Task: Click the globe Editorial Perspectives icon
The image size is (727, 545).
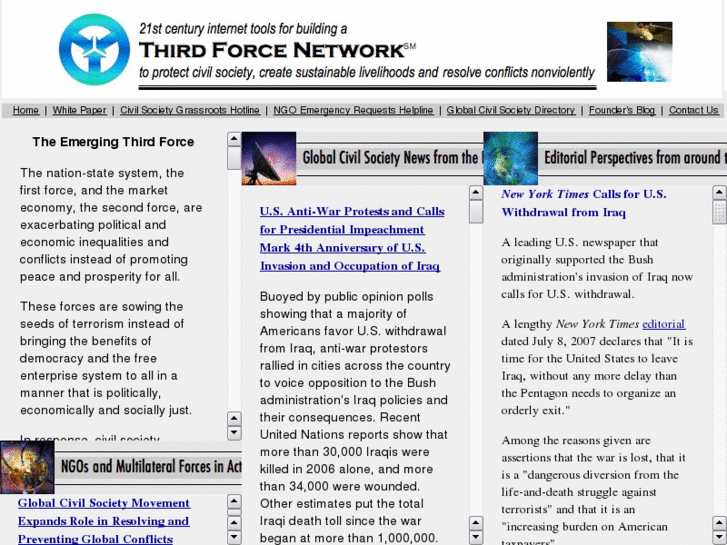Action: (x=510, y=159)
